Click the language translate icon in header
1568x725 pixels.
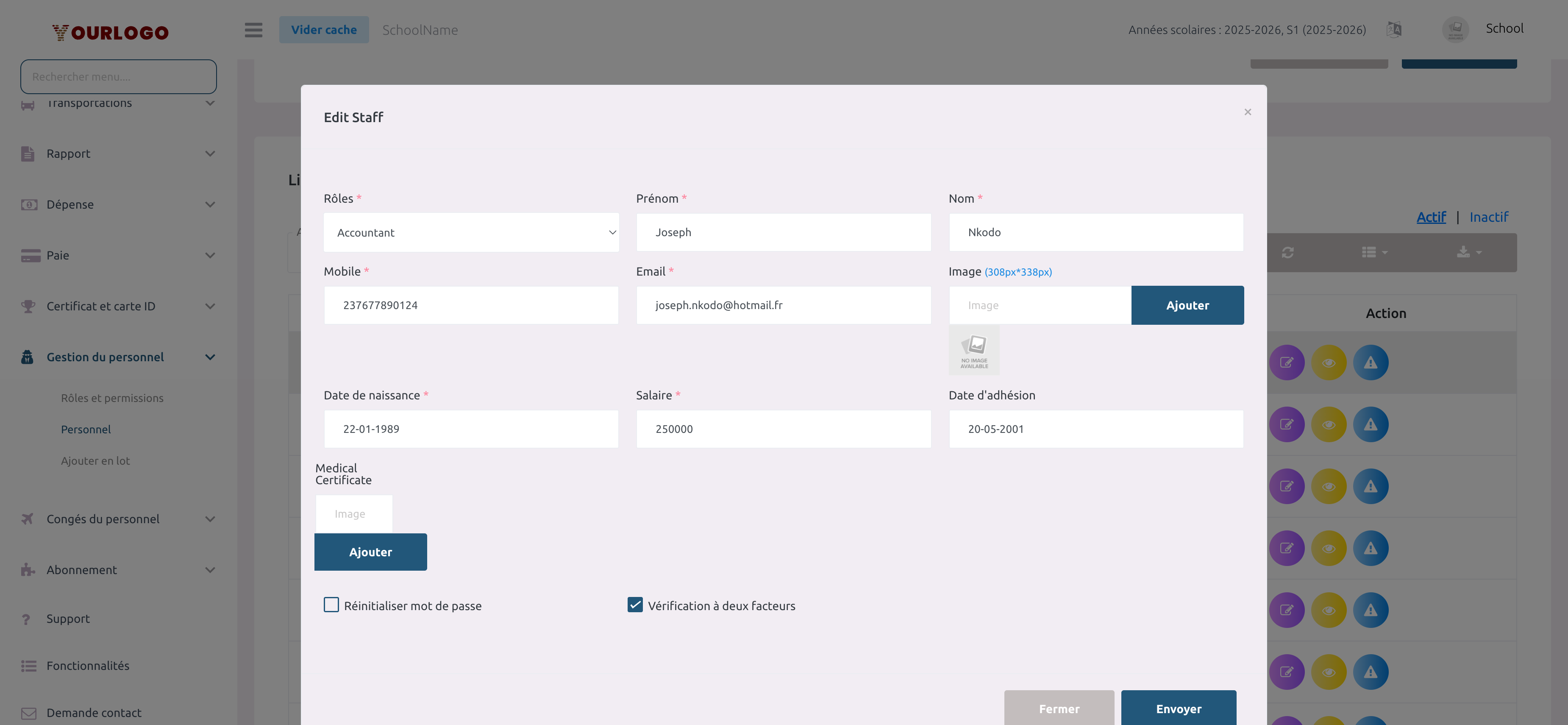pyautogui.click(x=1394, y=29)
